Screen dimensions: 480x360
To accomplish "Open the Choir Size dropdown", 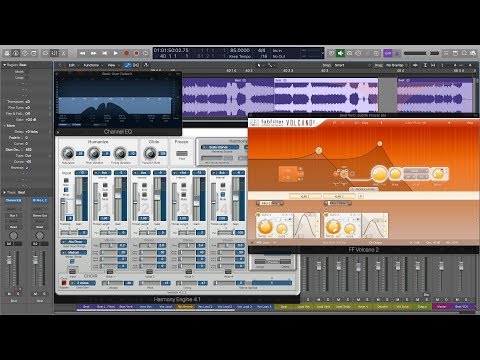I will coord(82,283).
